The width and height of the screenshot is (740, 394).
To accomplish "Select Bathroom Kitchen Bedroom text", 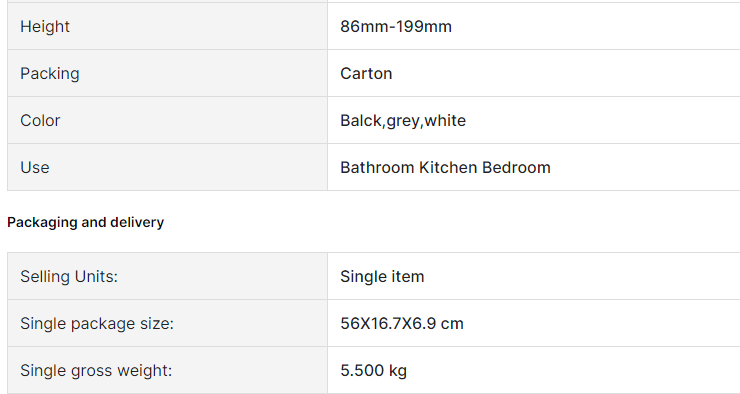I will pos(445,168).
